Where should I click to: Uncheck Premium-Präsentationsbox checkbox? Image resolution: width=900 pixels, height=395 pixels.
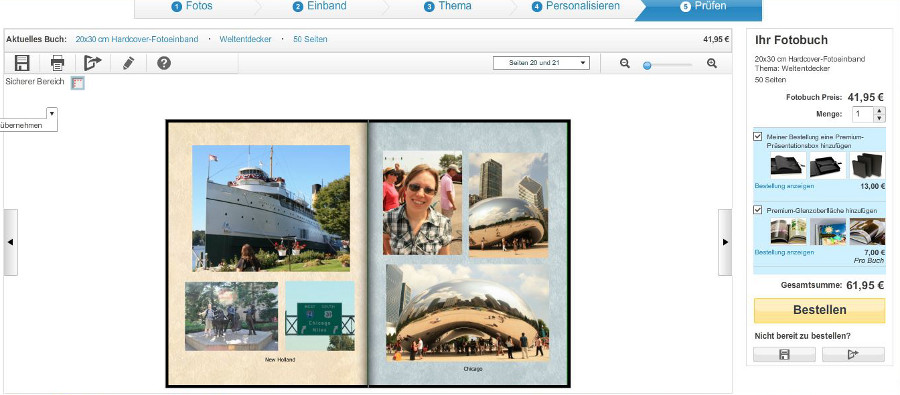point(758,137)
